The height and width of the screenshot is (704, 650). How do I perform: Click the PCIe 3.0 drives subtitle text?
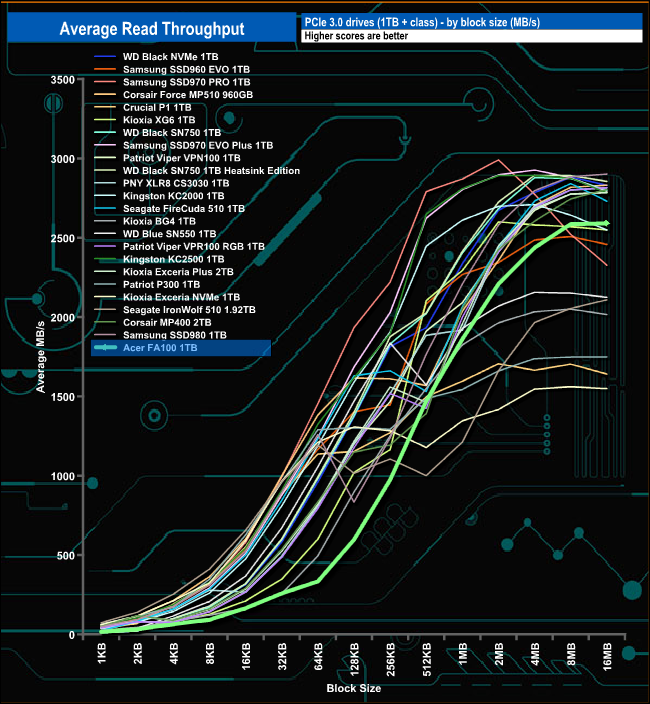click(x=422, y=22)
